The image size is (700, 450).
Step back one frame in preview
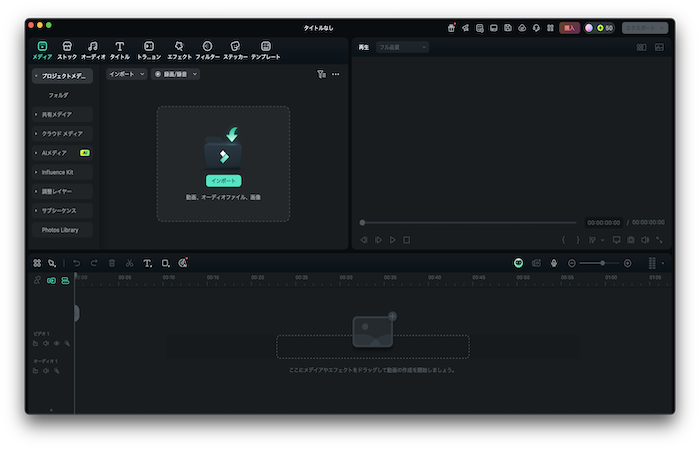click(x=364, y=240)
